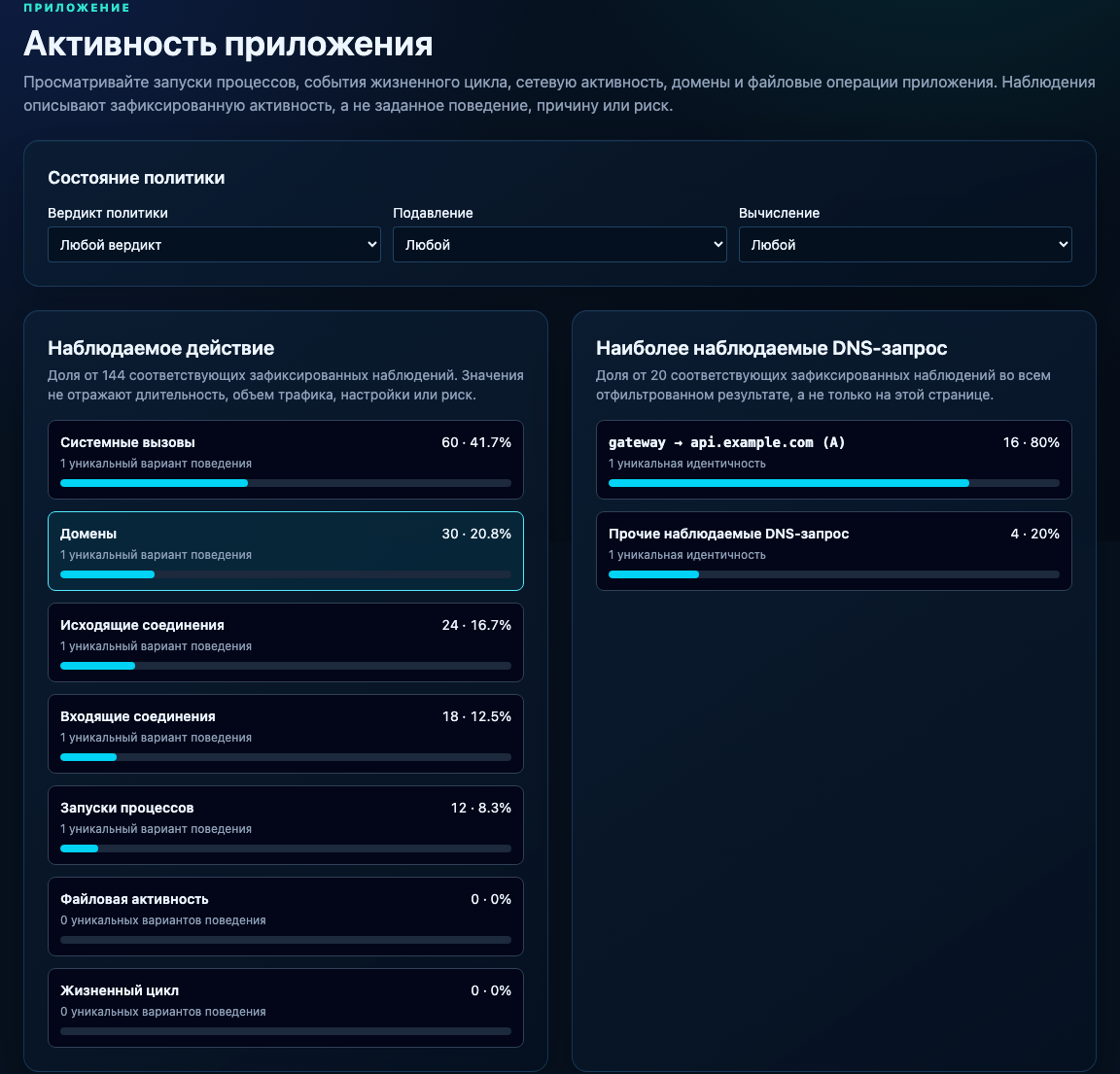Click "Доля от 20 соответствующих" description text
The width and height of the screenshot is (1120, 1074).
pos(823,385)
